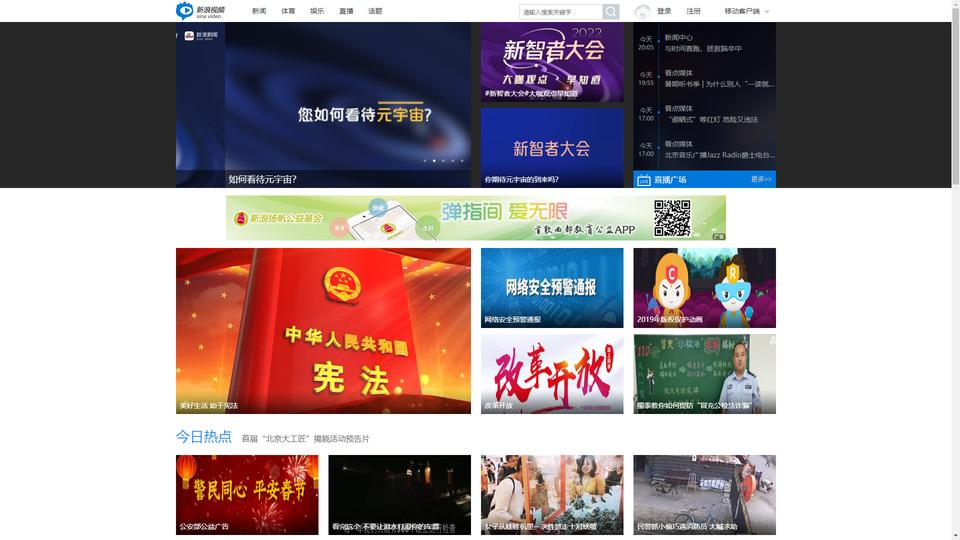This screenshot has width=960, height=540.
Task: Click the 注册 register link
Action: [693, 11]
